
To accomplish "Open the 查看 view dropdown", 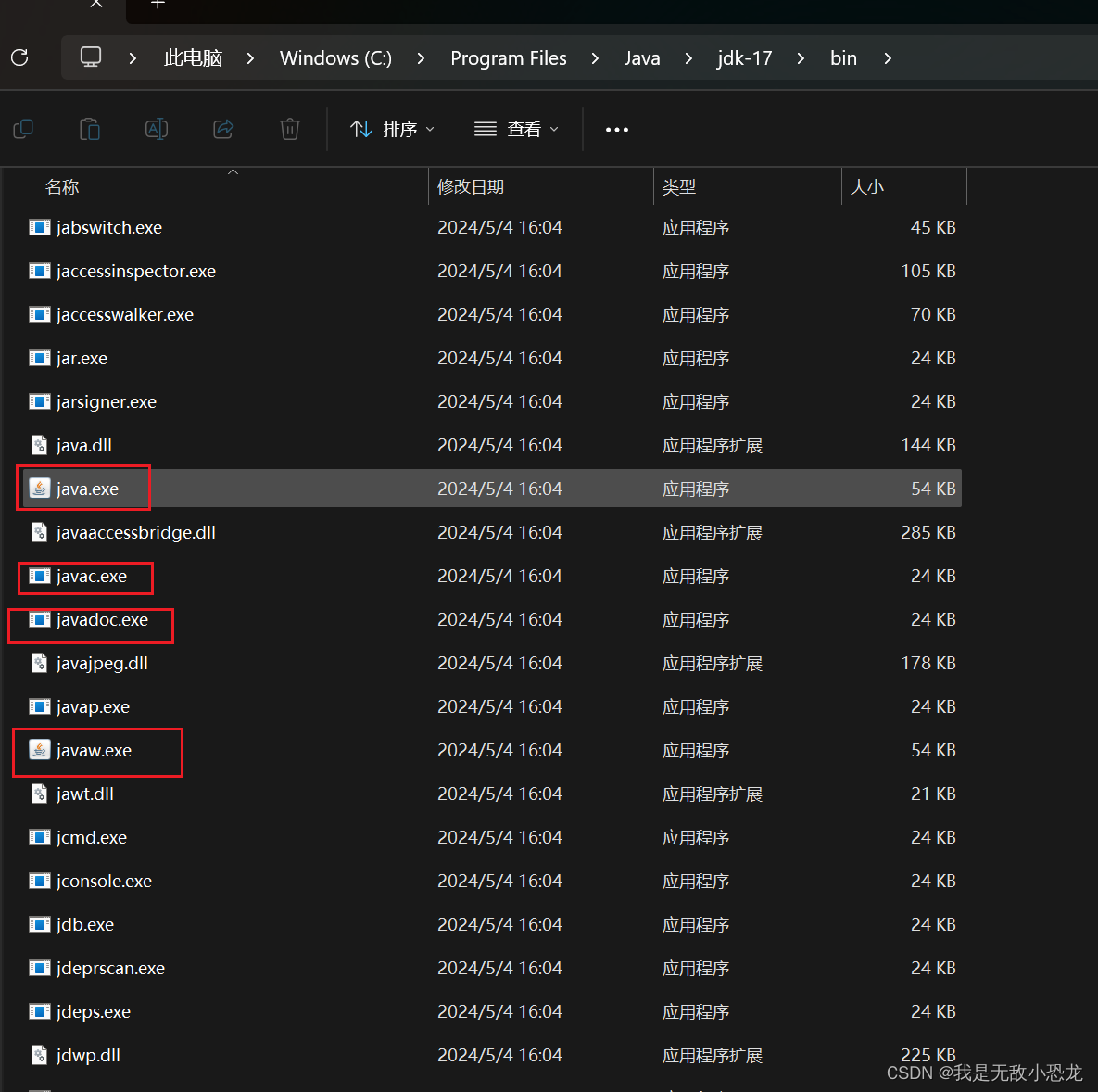I will coord(517,130).
